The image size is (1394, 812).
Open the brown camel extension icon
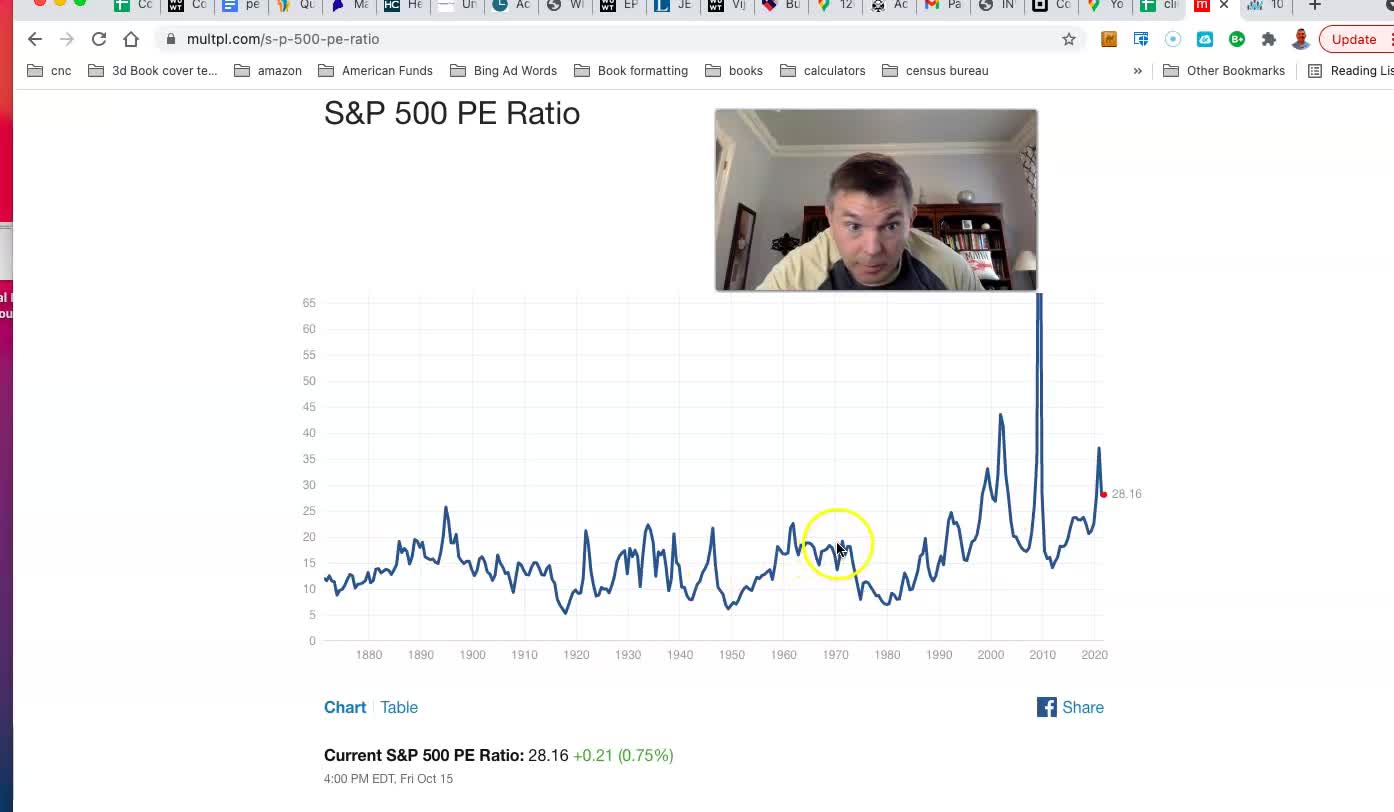(1109, 39)
